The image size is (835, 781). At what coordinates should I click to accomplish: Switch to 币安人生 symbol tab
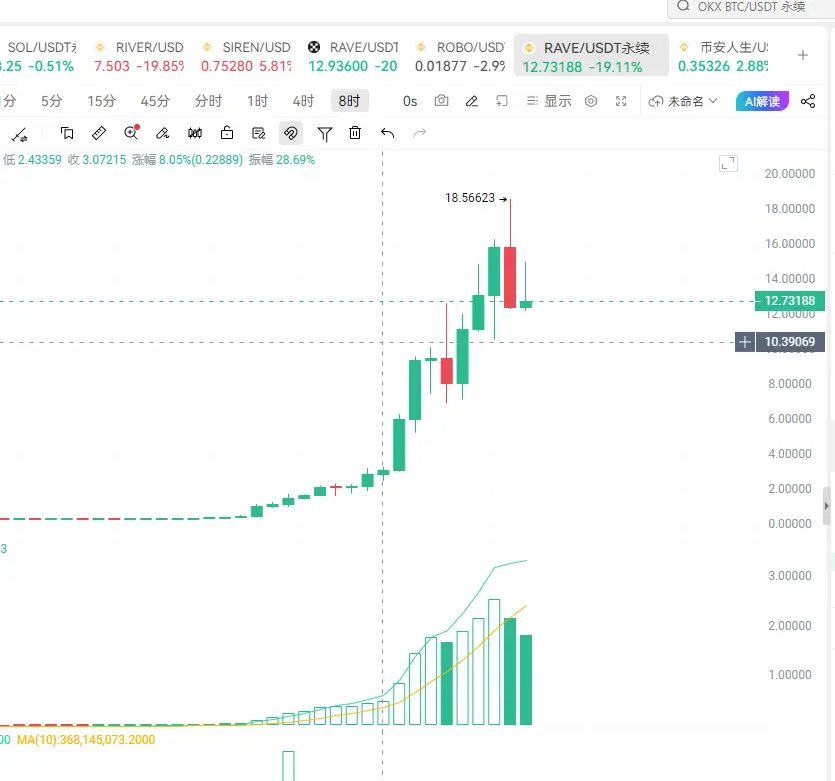point(723,56)
